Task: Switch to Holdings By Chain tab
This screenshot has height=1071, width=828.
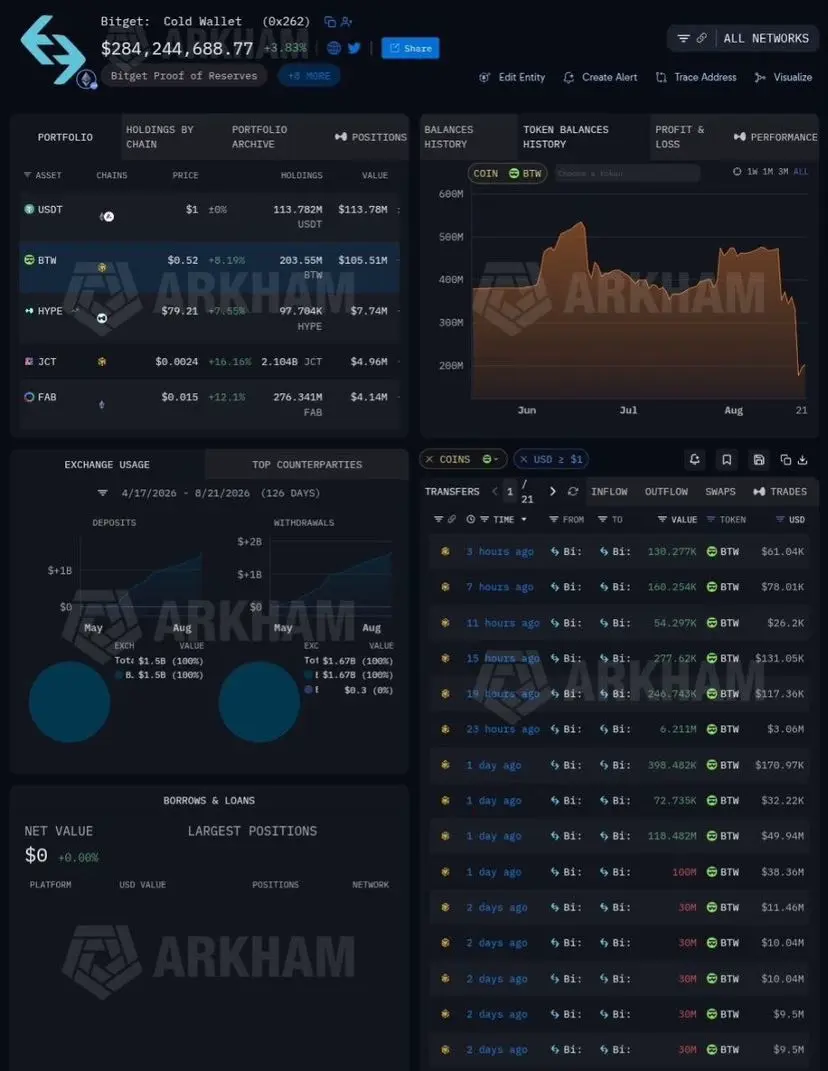Action: [160, 137]
